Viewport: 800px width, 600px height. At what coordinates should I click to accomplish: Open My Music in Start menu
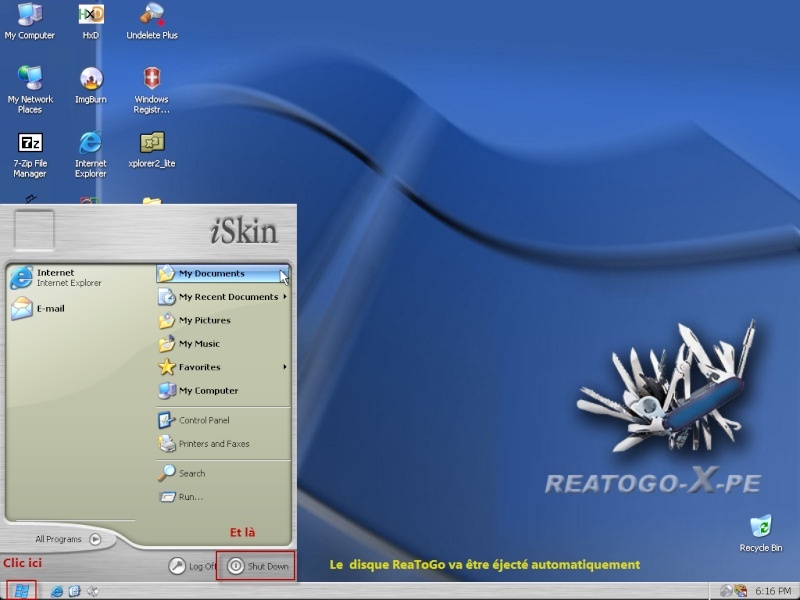pos(223,344)
